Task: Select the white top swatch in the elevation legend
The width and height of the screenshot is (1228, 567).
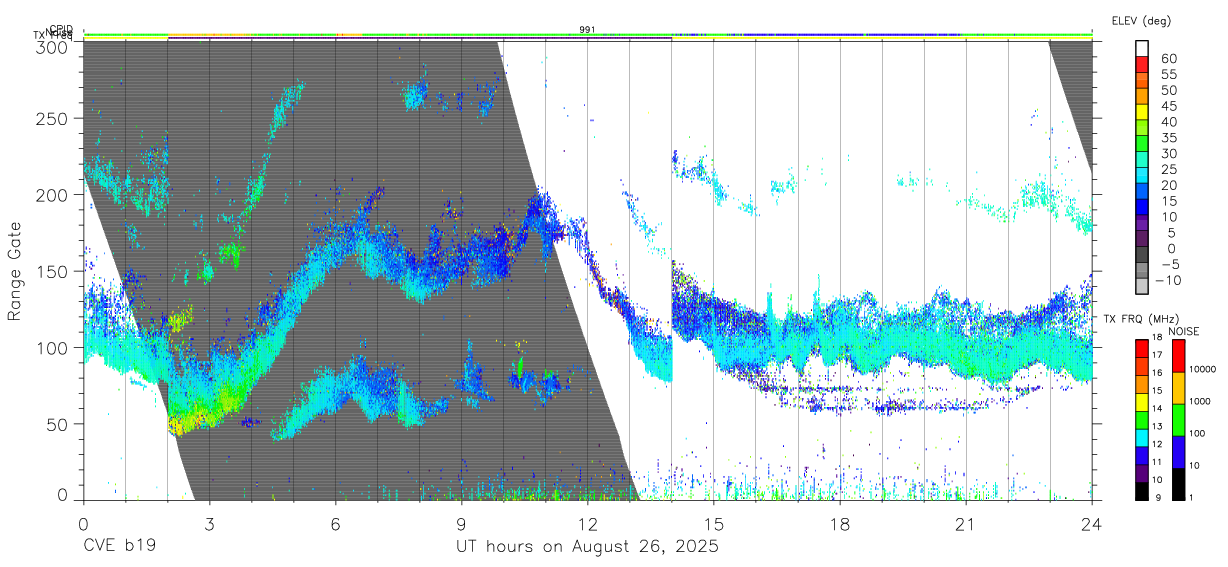Action: (1143, 49)
